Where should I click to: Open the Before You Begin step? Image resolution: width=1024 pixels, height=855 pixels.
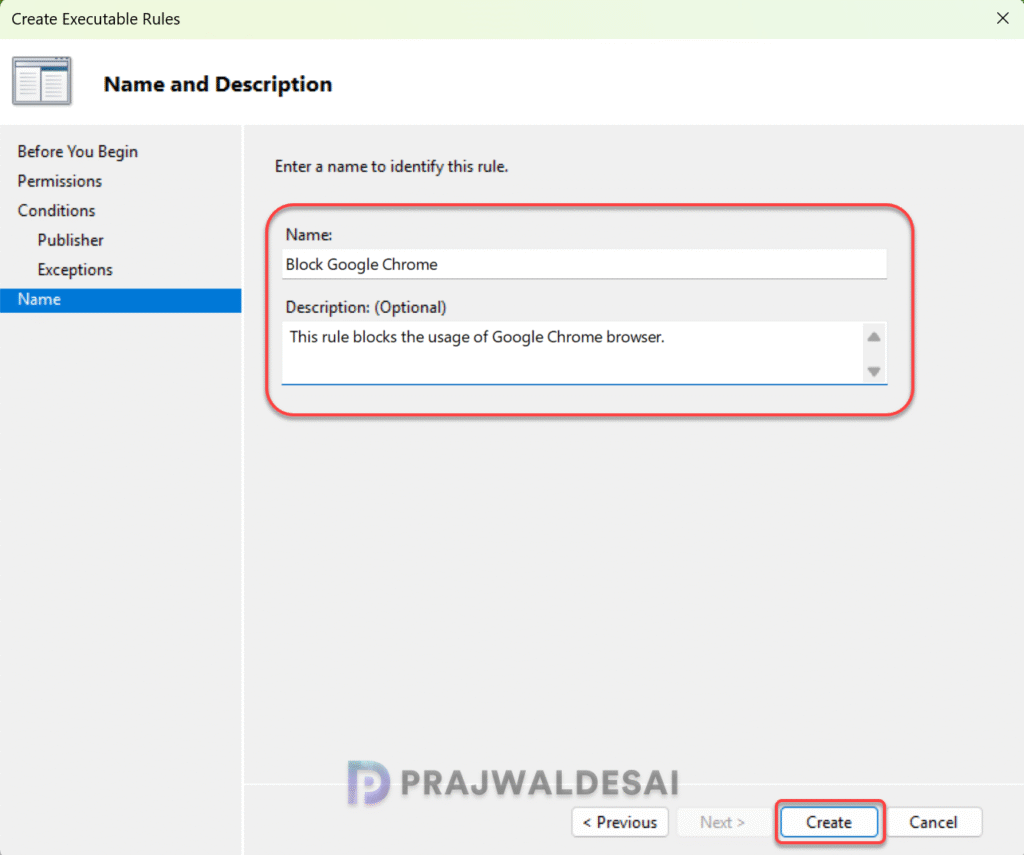point(78,152)
